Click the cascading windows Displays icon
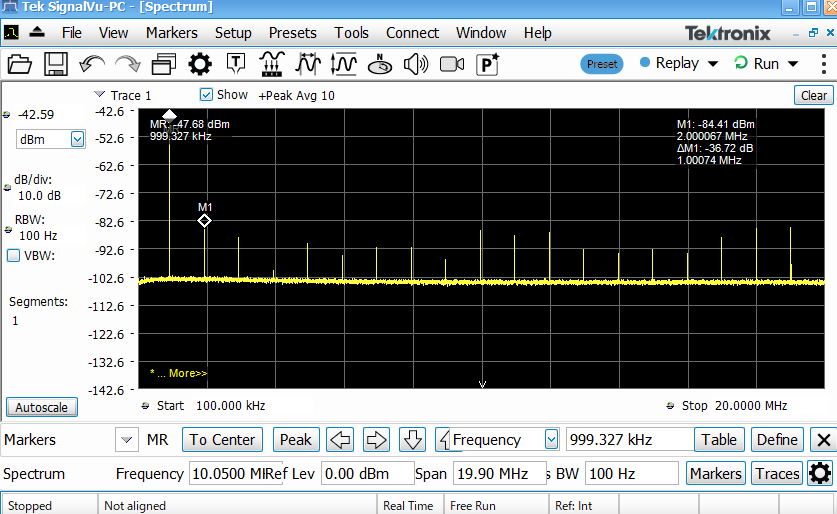Viewport: 837px width, 514px height. 163,65
